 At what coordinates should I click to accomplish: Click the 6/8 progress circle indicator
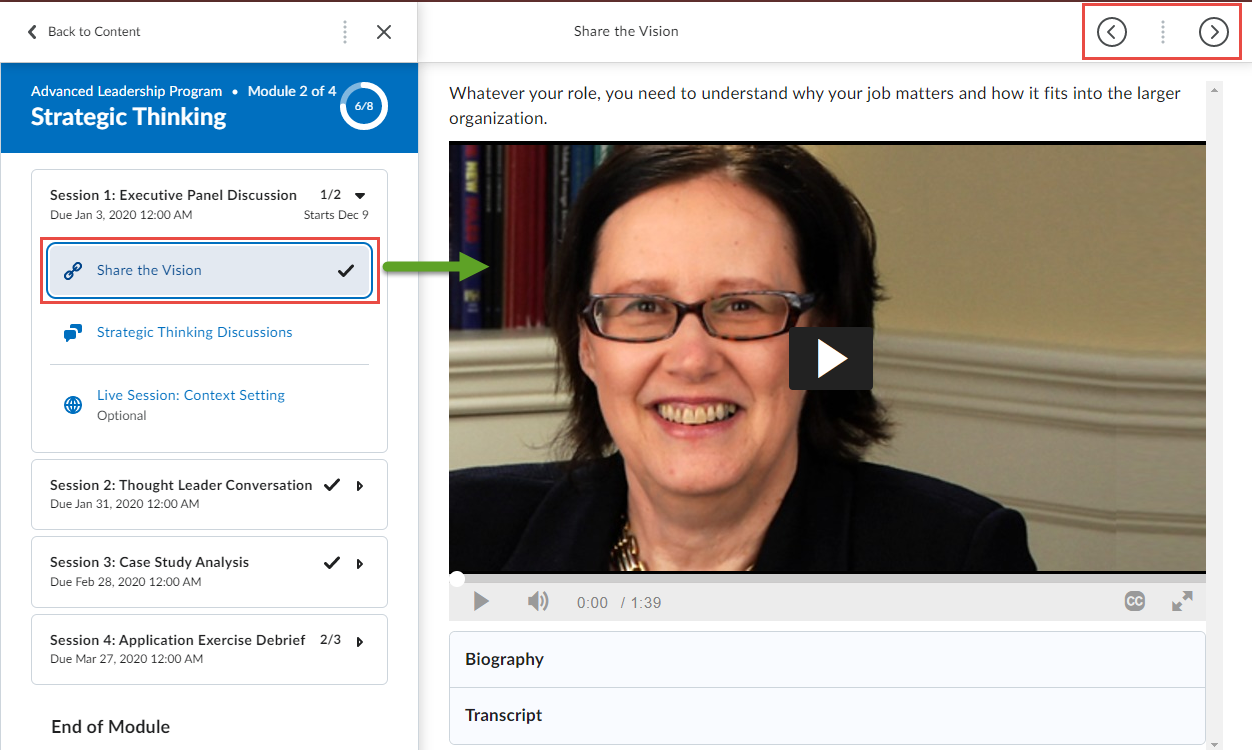(364, 106)
